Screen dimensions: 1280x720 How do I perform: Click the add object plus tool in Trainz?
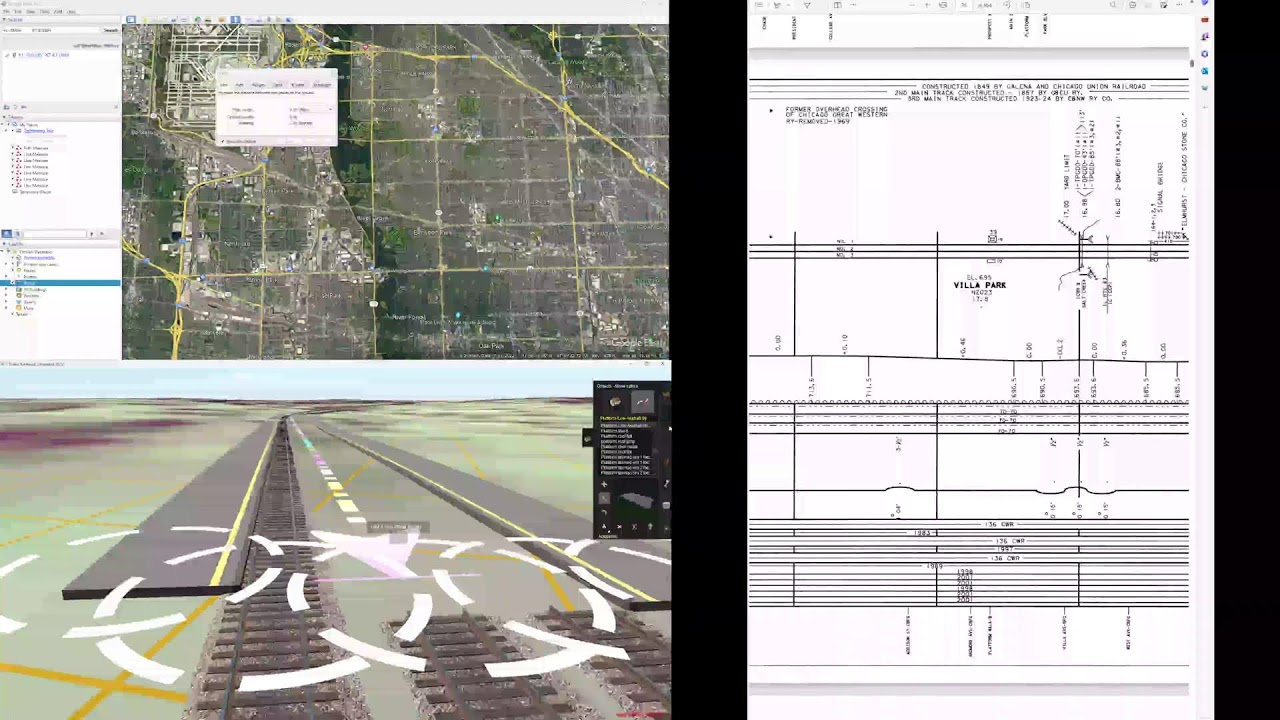pyautogui.click(x=604, y=484)
